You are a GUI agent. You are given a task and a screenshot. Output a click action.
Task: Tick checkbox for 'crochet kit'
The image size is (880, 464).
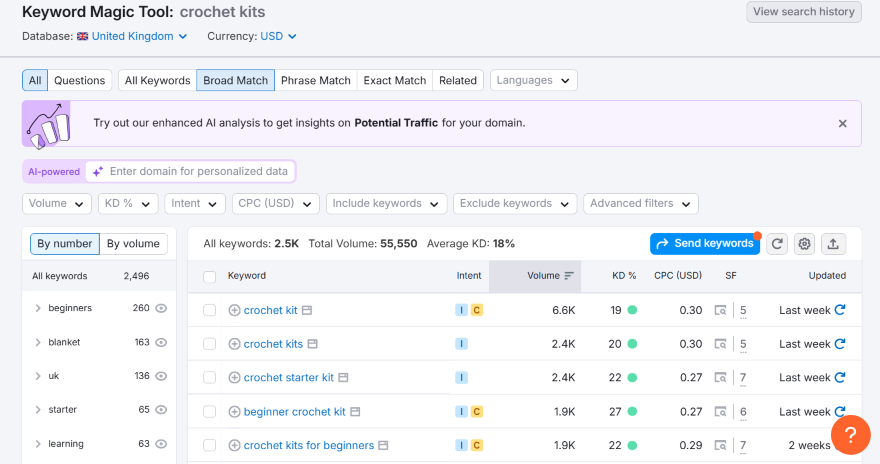[209, 310]
